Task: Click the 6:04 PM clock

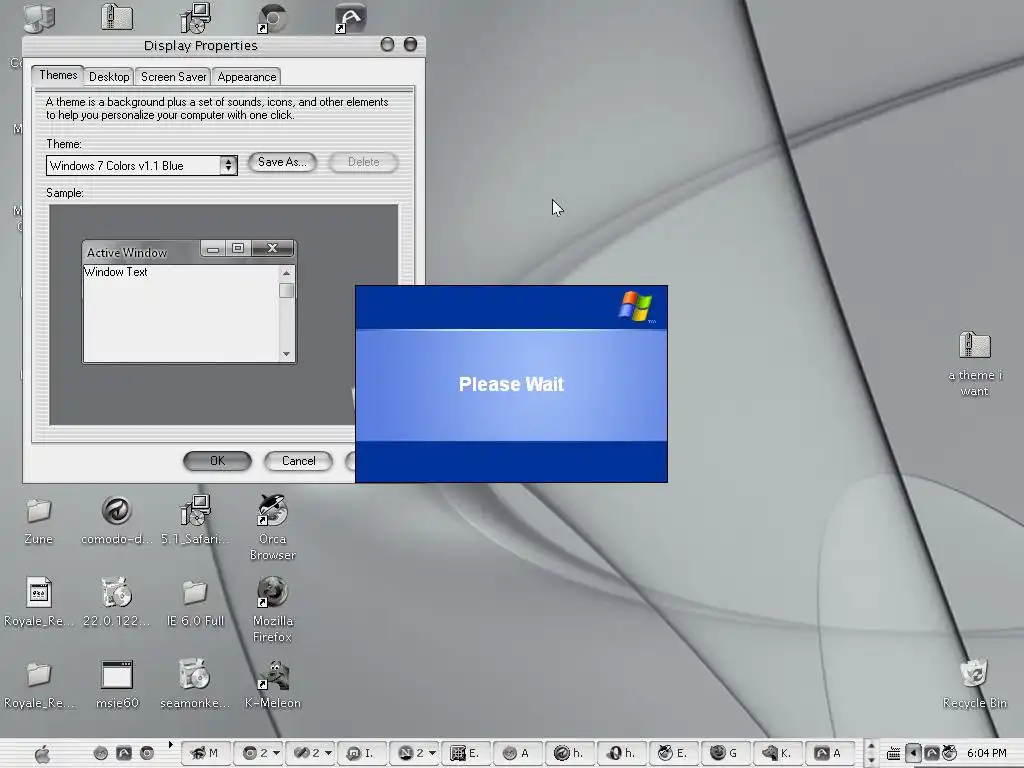Action: (986, 754)
